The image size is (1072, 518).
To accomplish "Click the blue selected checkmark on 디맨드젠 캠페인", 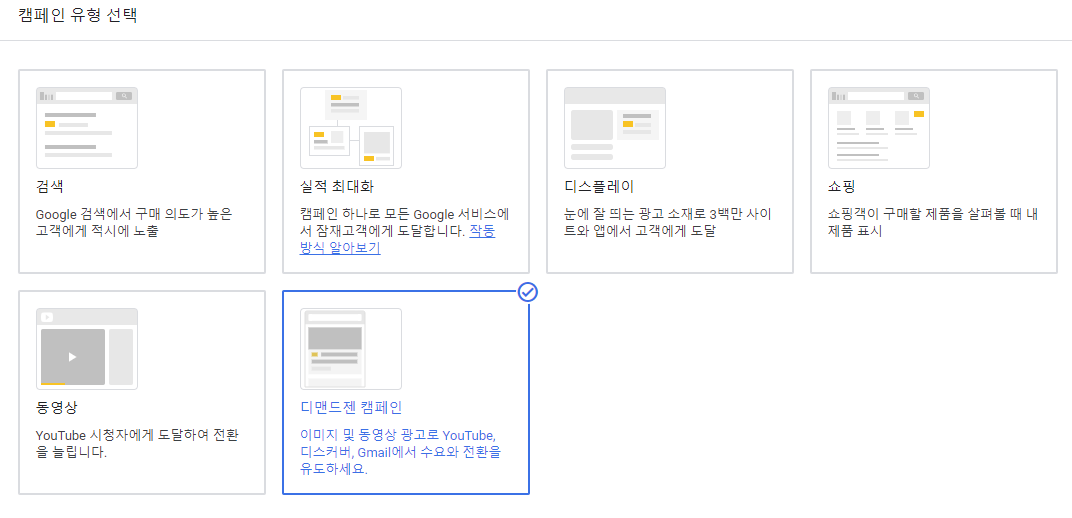I will coord(528,292).
